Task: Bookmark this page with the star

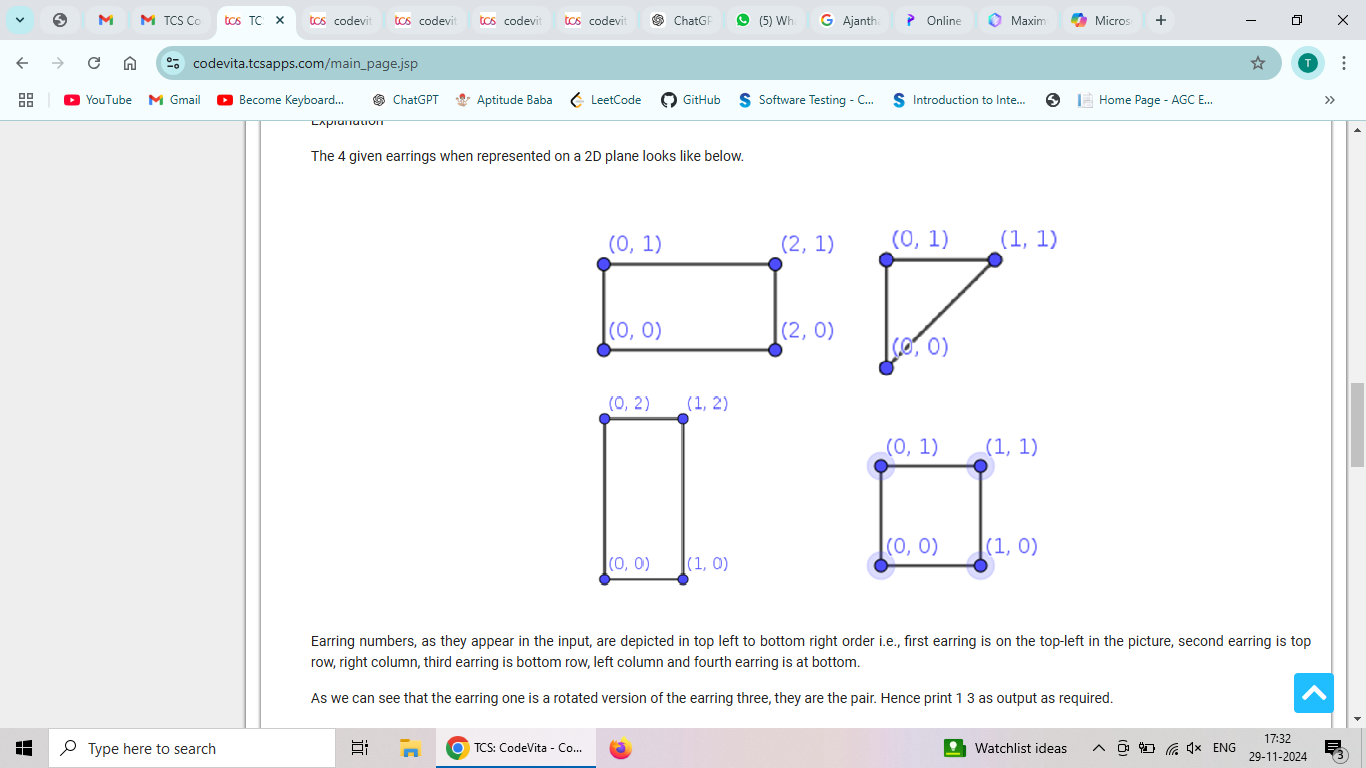Action: [x=1258, y=63]
